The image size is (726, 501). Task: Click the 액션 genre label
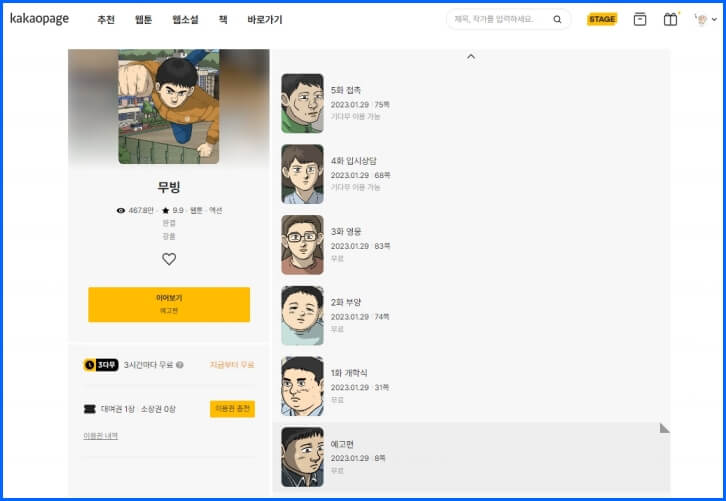click(x=216, y=210)
